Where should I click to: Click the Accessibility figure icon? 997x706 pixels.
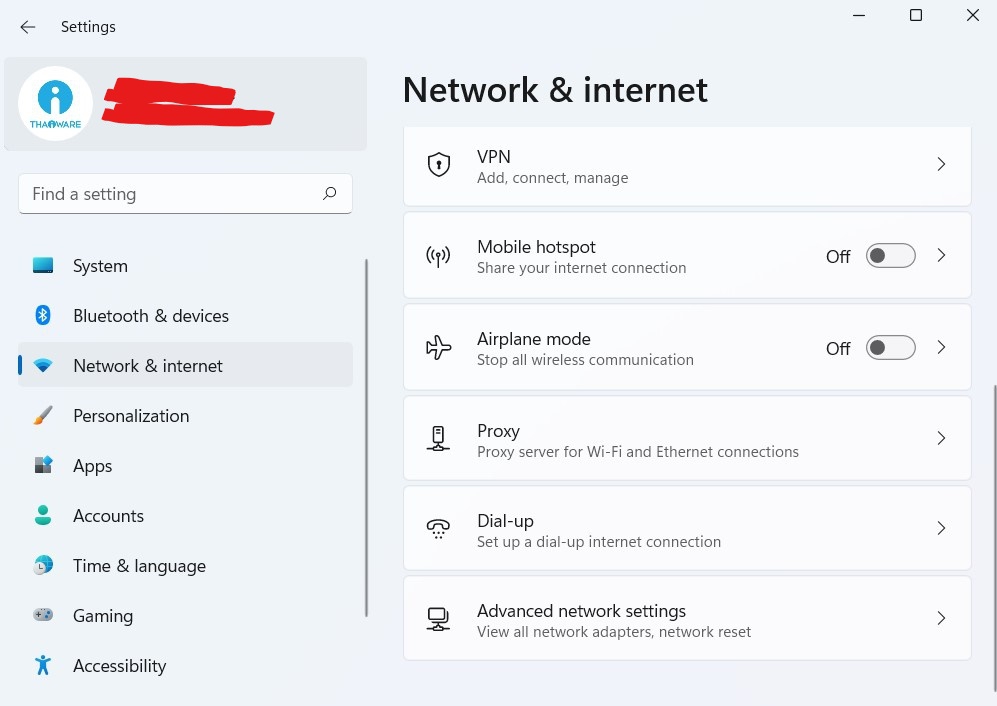(43, 666)
